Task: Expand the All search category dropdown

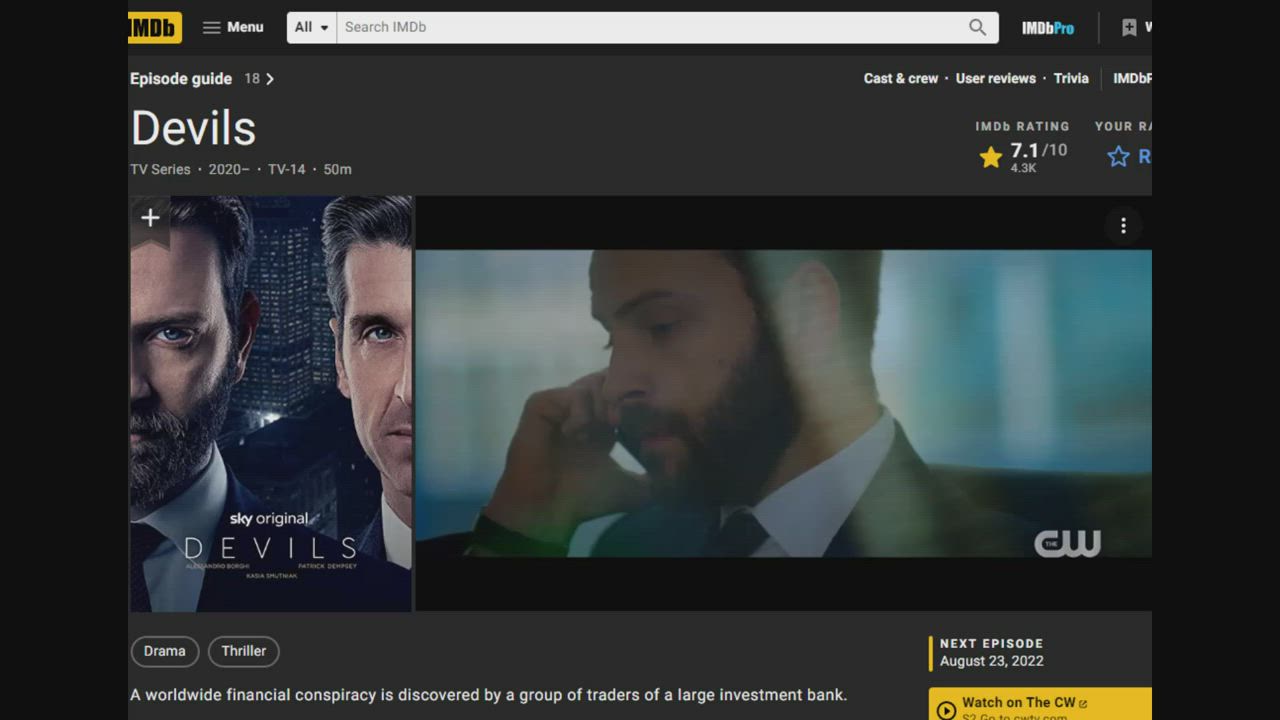Action: coord(312,27)
